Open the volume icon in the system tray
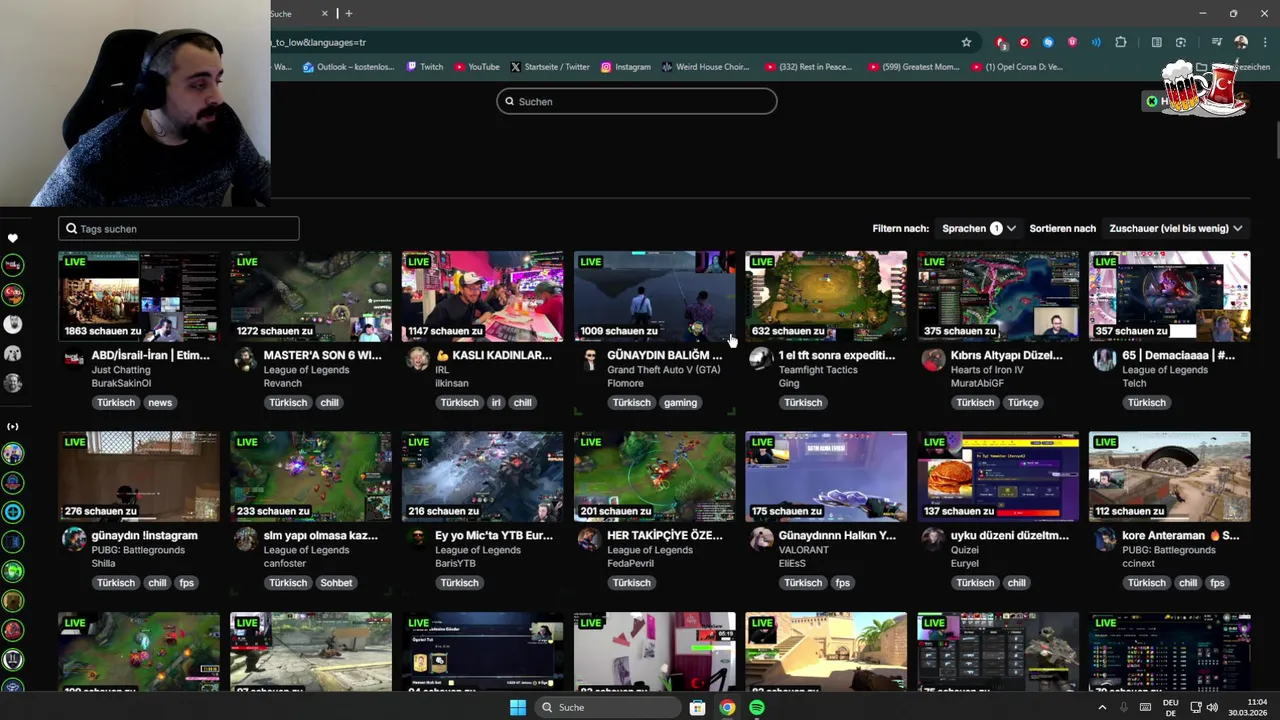This screenshot has width=1280, height=720. (1212, 707)
